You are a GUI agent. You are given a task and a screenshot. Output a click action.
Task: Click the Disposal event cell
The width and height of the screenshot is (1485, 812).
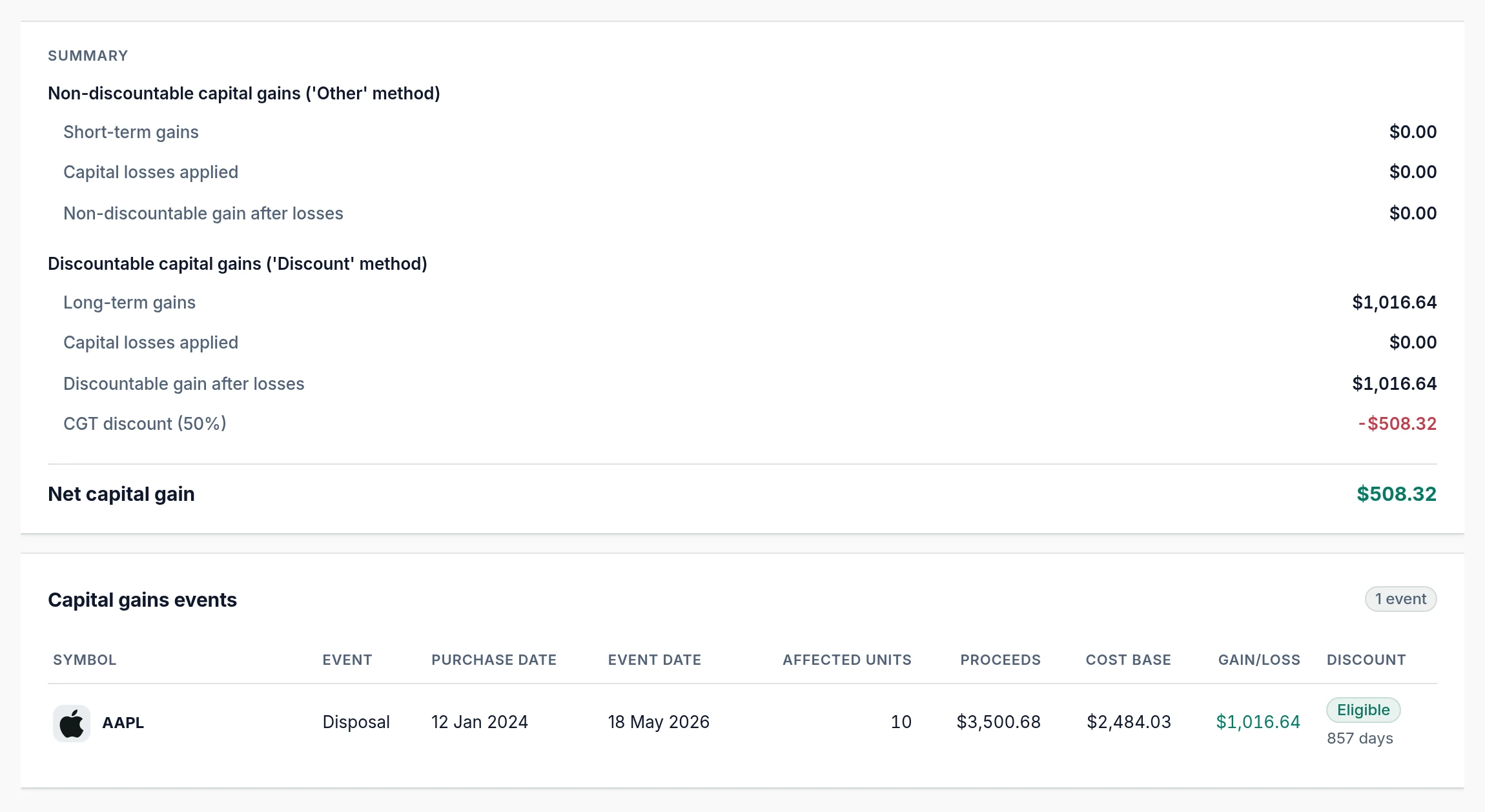356,722
